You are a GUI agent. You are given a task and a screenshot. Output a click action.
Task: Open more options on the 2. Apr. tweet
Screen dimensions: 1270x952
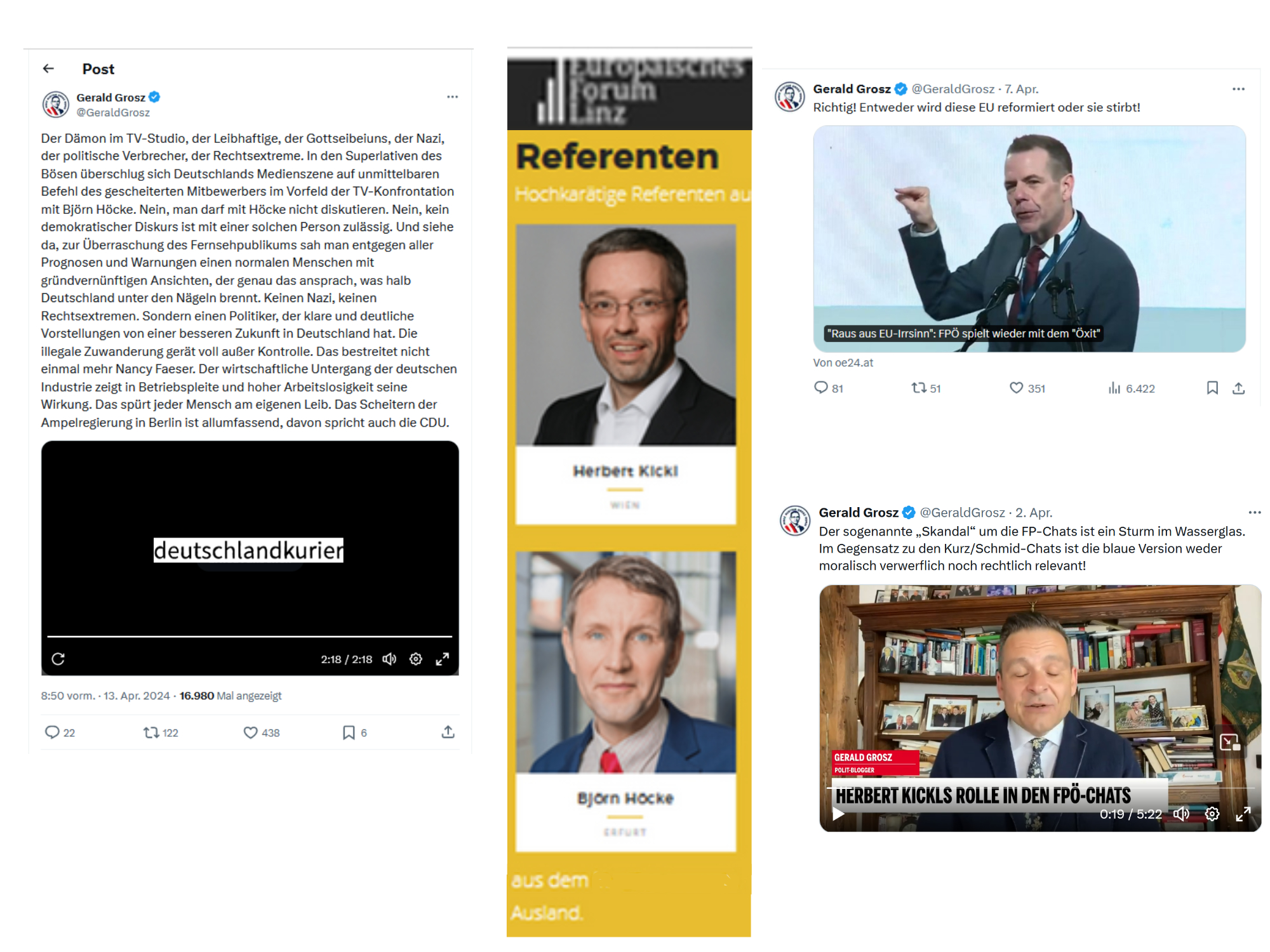tap(1255, 512)
